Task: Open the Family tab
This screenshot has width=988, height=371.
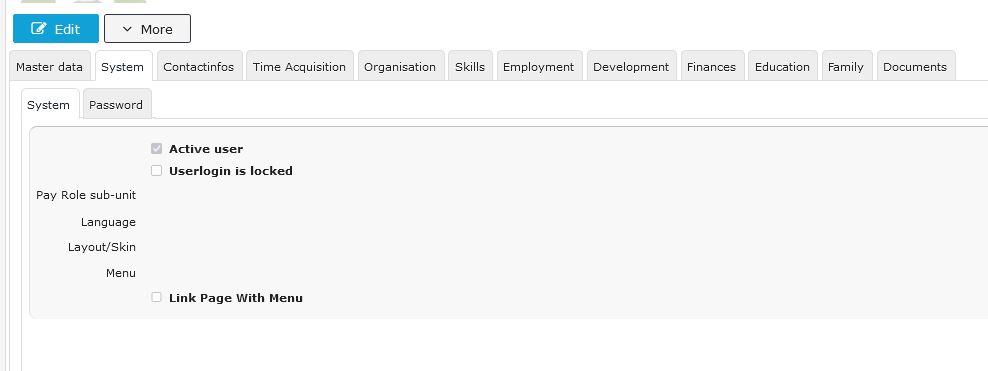Action: point(846,66)
